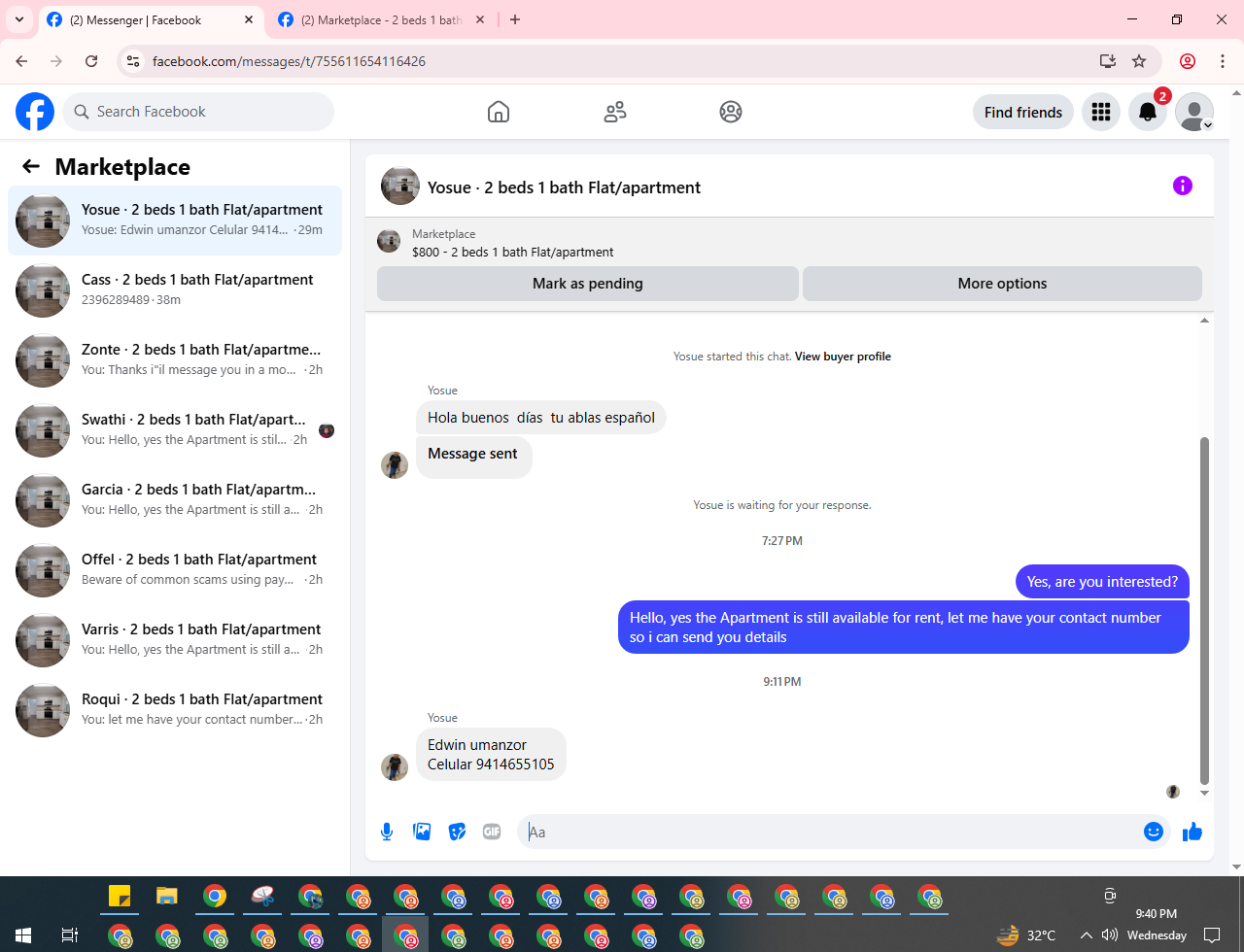Viewport: 1244px width, 952px height.
Task: Click the Hola buenos días message bubble
Action: coord(541,418)
